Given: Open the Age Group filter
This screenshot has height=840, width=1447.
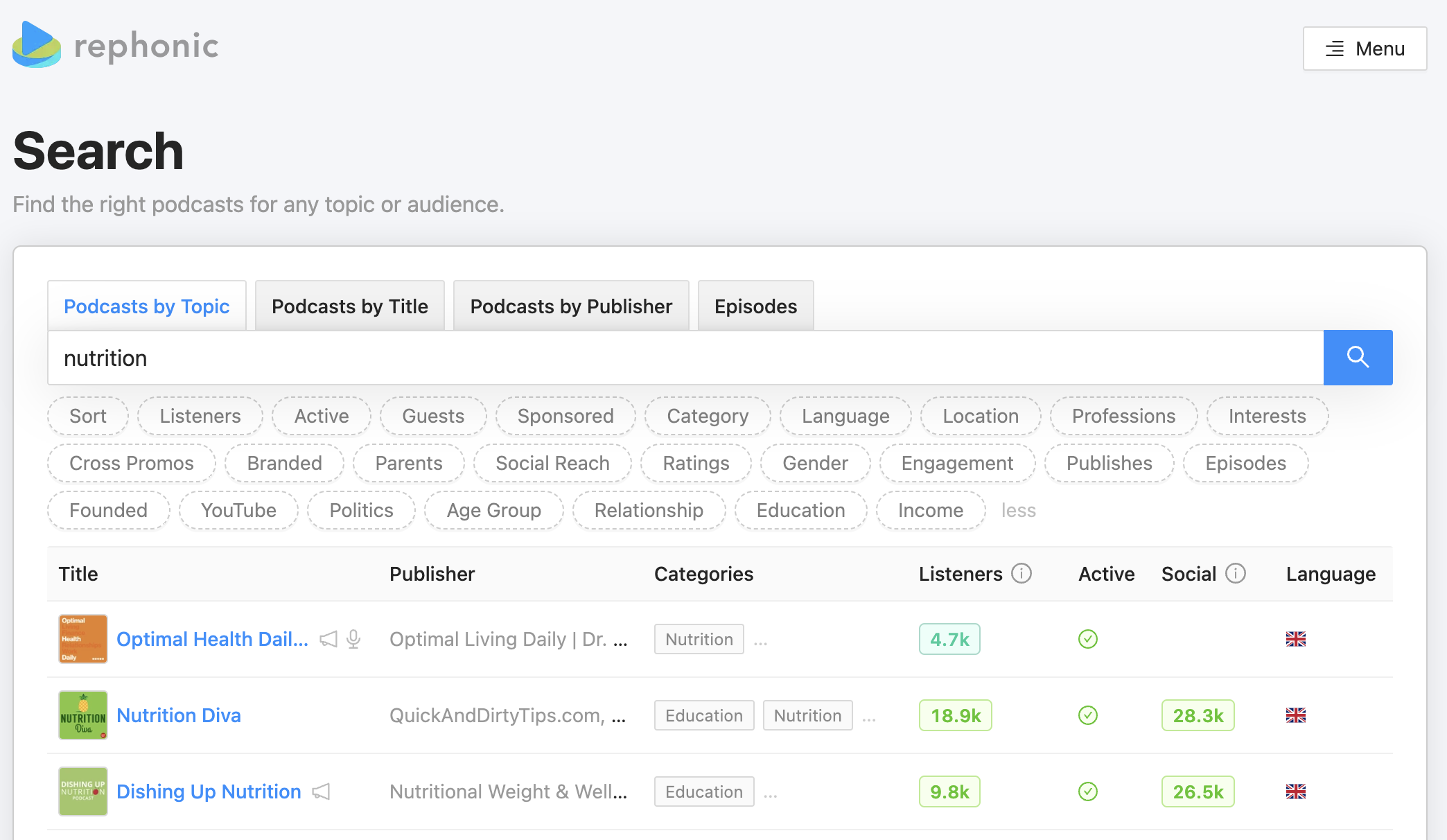Looking at the screenshot, I should (494, 510).
